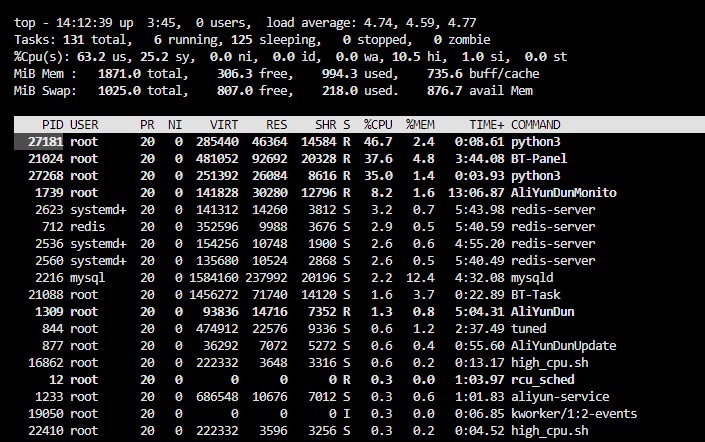The width and height of the screenshot is (705, 442).
Task: Click the SHR column header
Action: (x=326, y=125)
